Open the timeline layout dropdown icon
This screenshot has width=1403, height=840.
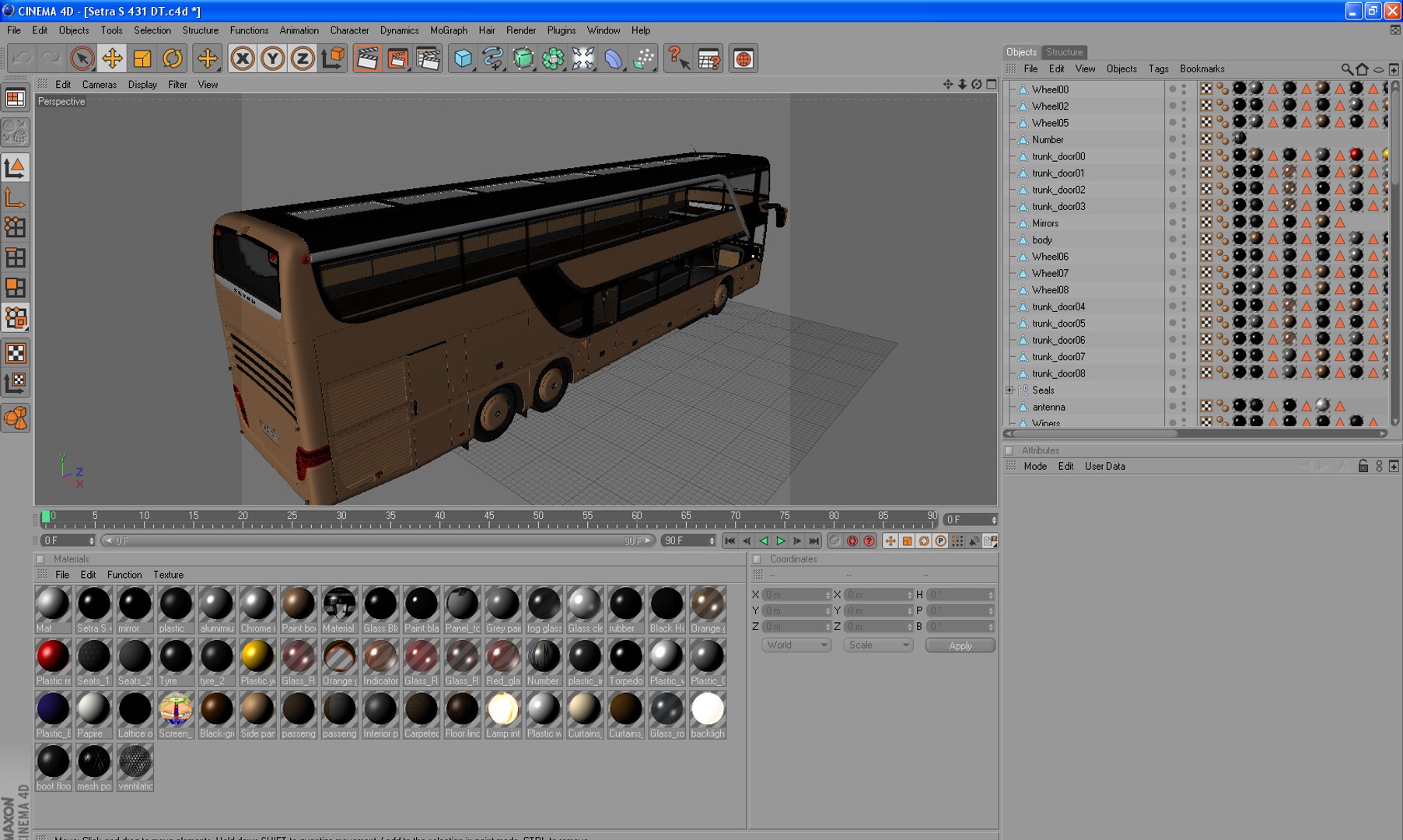tap(990, 541)
